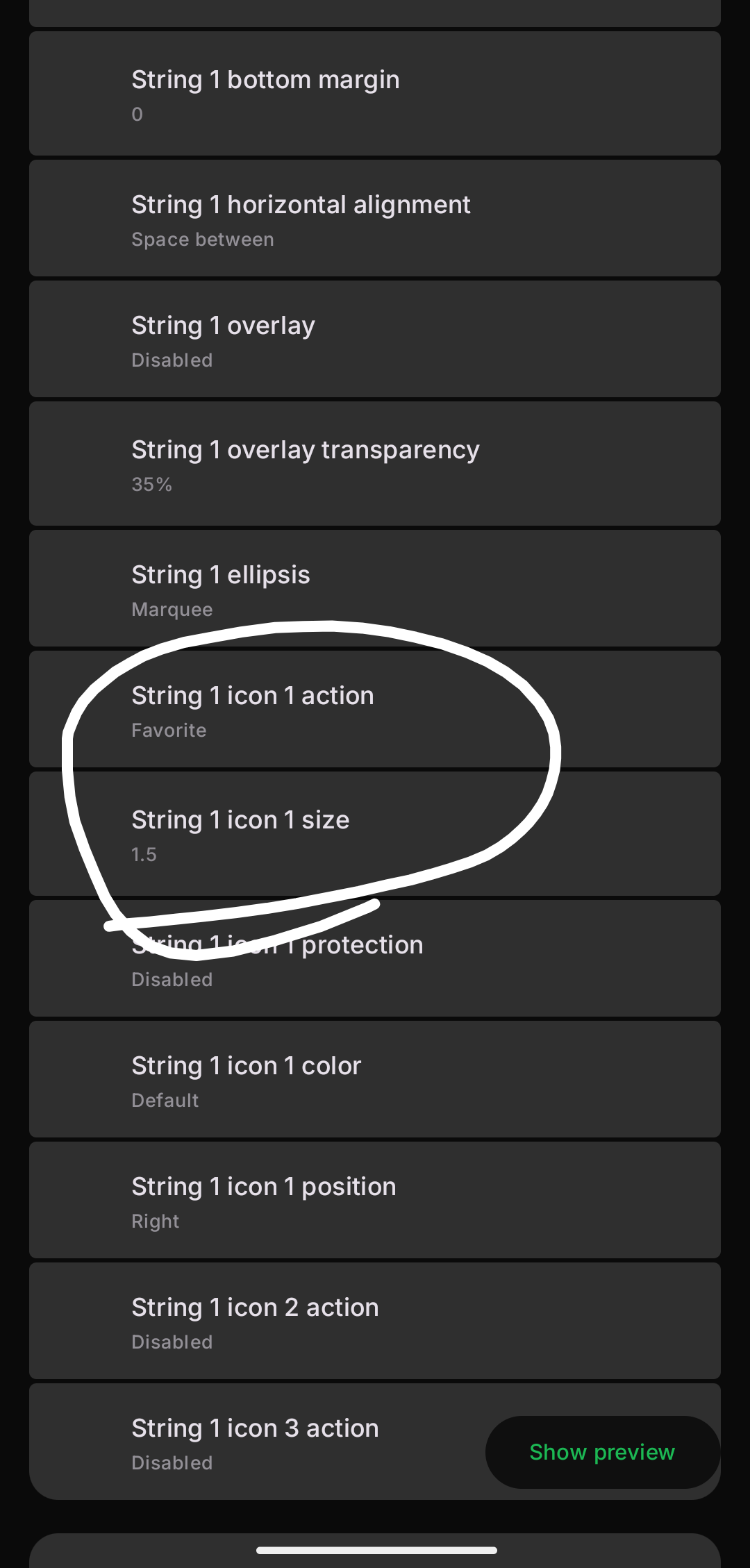Tap the 1.5 icon size value
The width and height of the screenshot is (750, 1568).
tap(144, 855)
